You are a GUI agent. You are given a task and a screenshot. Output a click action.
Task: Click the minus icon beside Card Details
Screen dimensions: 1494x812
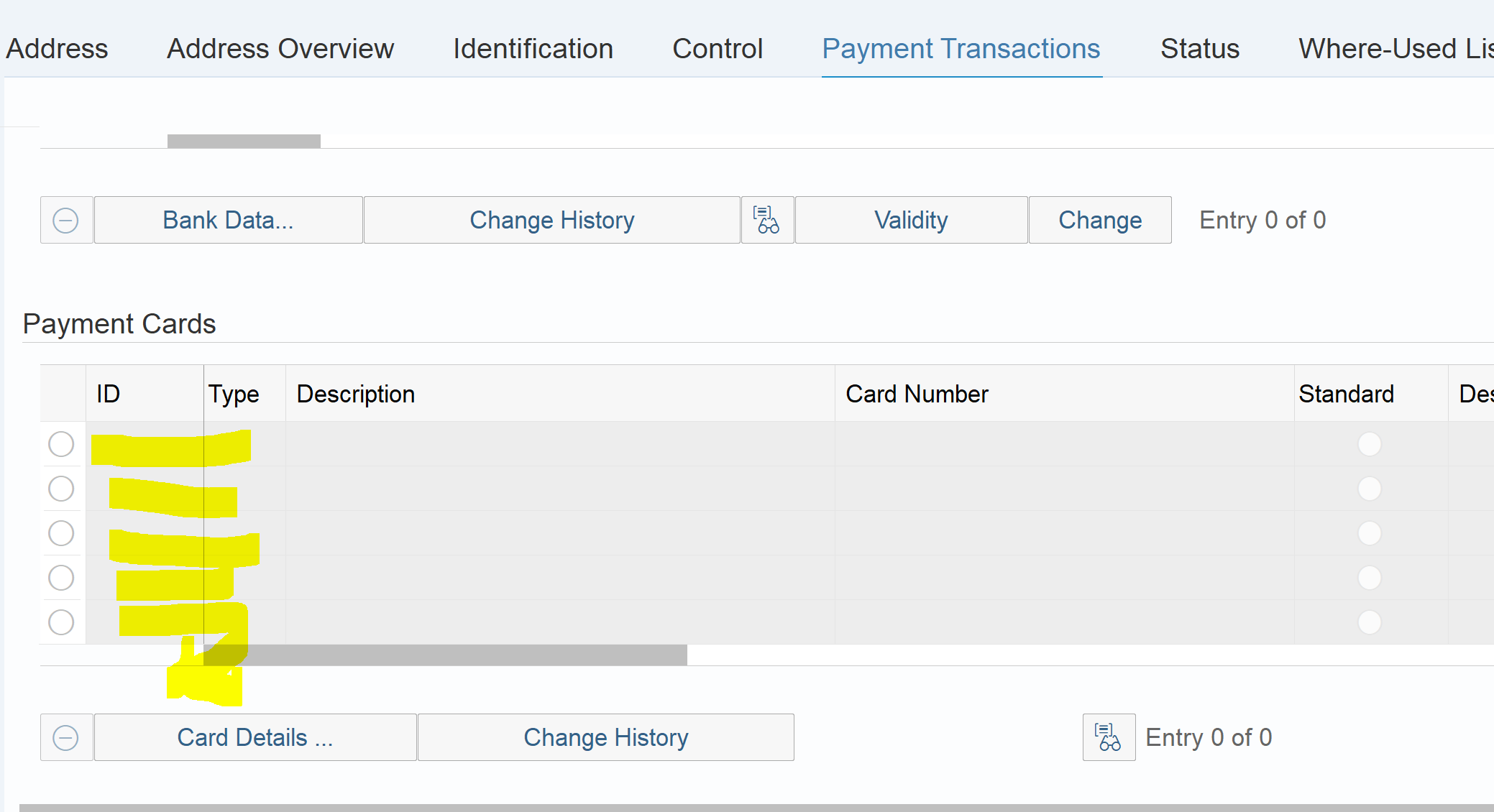click(66, 738)
